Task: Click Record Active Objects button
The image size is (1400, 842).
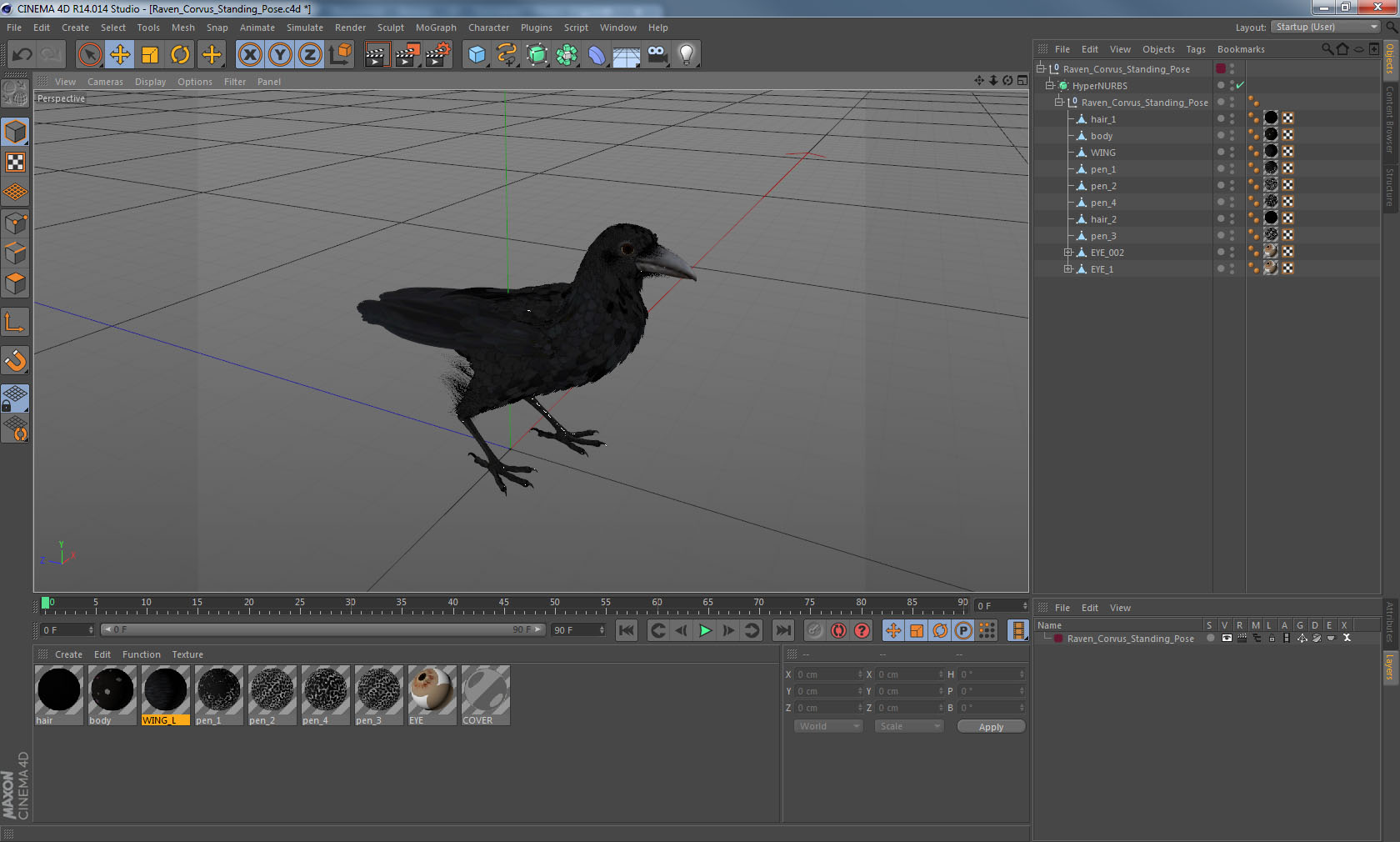Action: coord(815,630)
